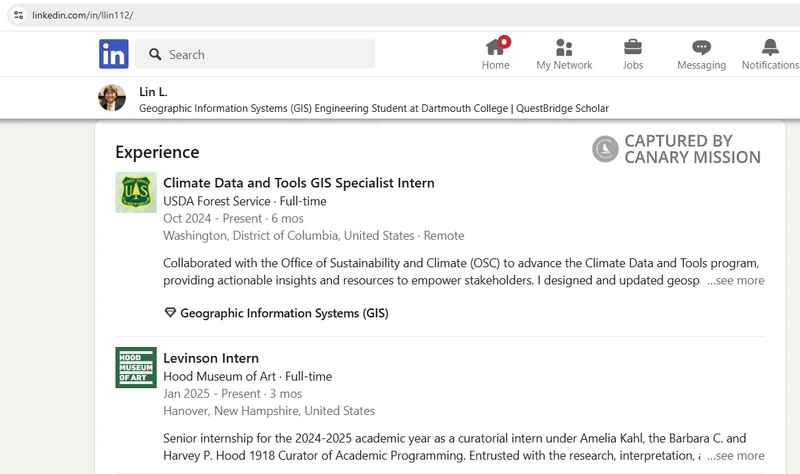Focus the LinkedIn Search input field

point(255,54)
